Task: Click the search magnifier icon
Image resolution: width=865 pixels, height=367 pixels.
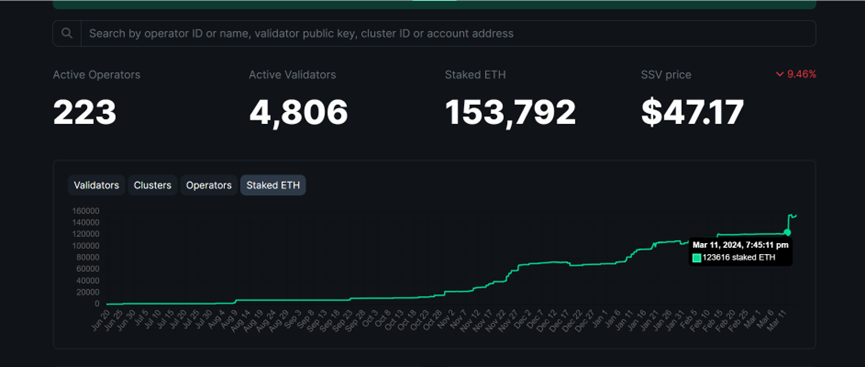Action: click(x=67, y=33)
